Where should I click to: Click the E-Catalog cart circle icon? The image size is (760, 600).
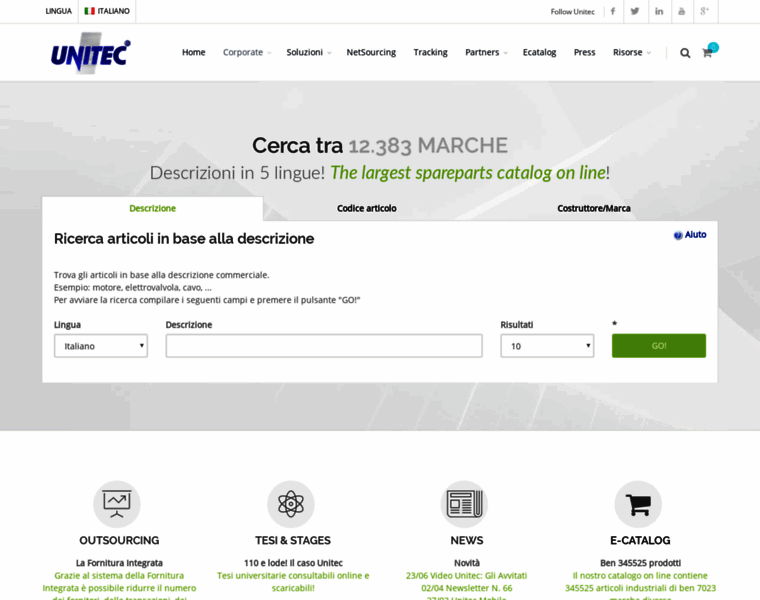click(x=638, y=504)
